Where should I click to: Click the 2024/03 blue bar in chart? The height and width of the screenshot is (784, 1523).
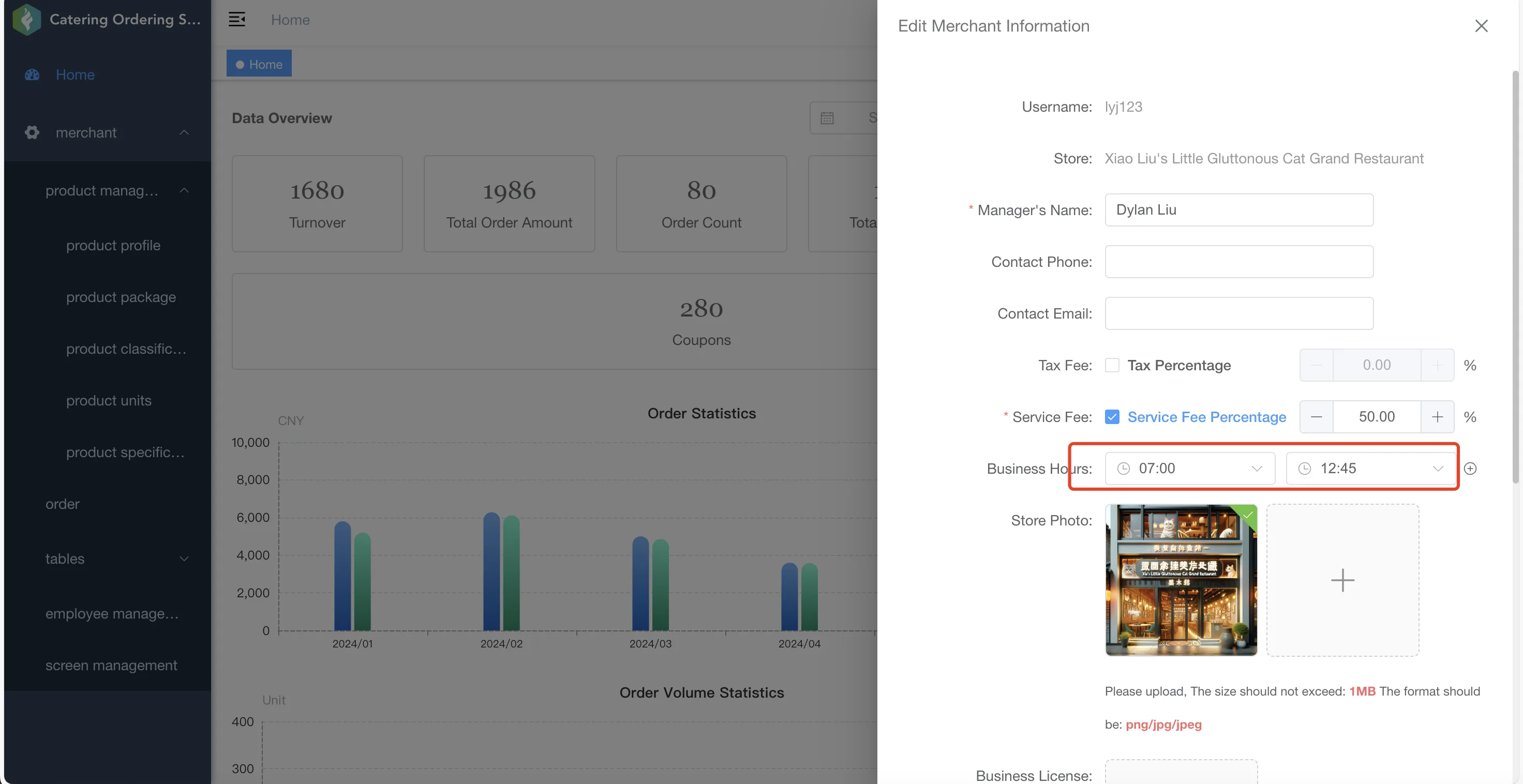[640, 583]
